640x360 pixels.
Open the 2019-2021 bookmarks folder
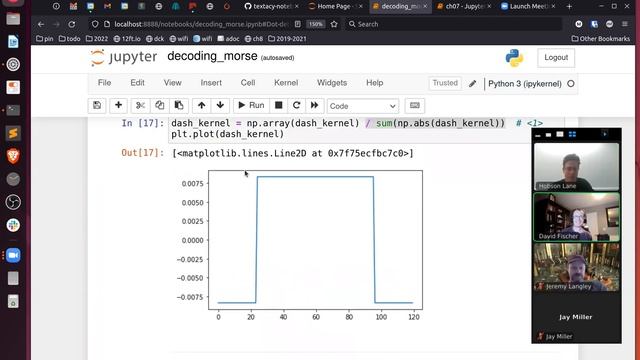[x=287, y=39]
